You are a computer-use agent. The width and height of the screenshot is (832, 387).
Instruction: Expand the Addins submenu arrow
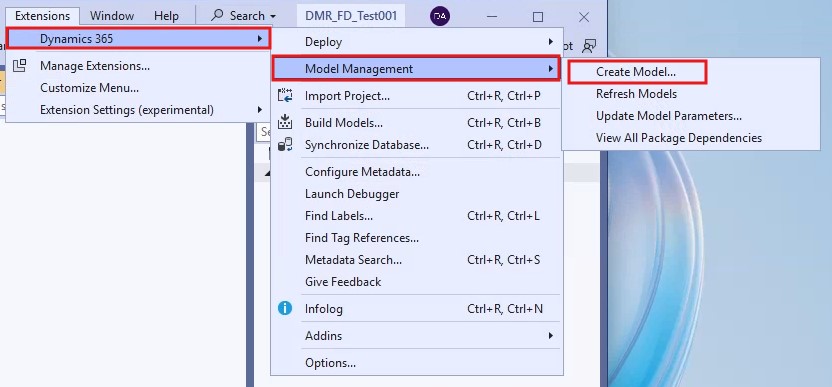coord(551,336)
